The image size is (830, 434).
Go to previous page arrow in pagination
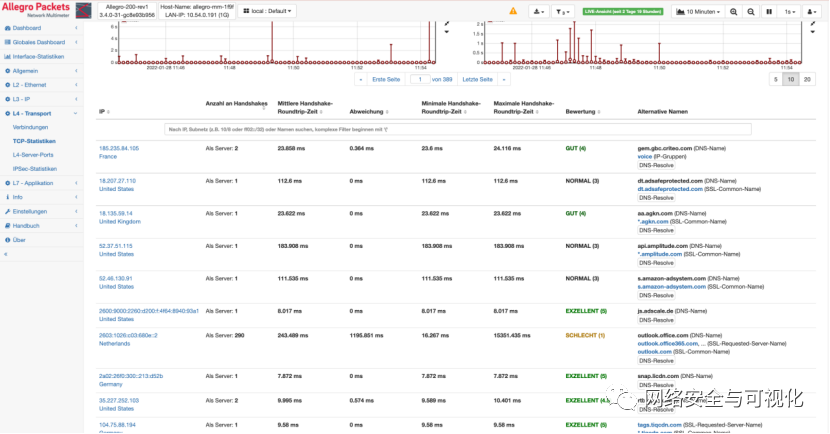click(x=360, y=79)
